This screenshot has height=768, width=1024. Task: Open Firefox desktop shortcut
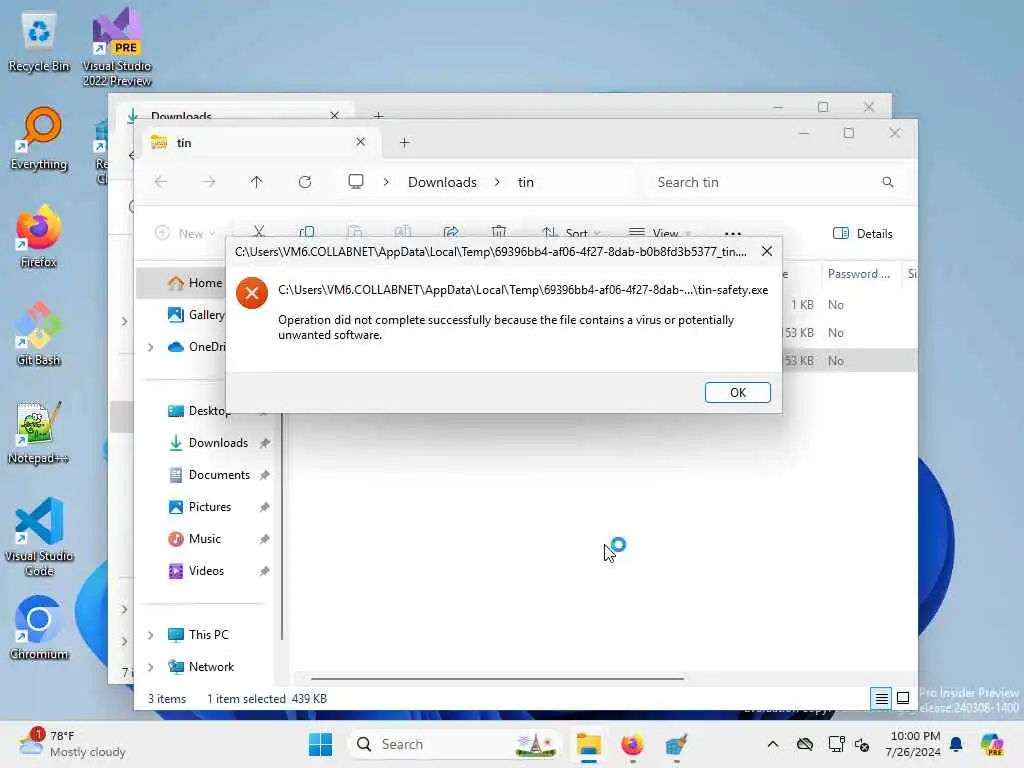[x=39, y=236]
